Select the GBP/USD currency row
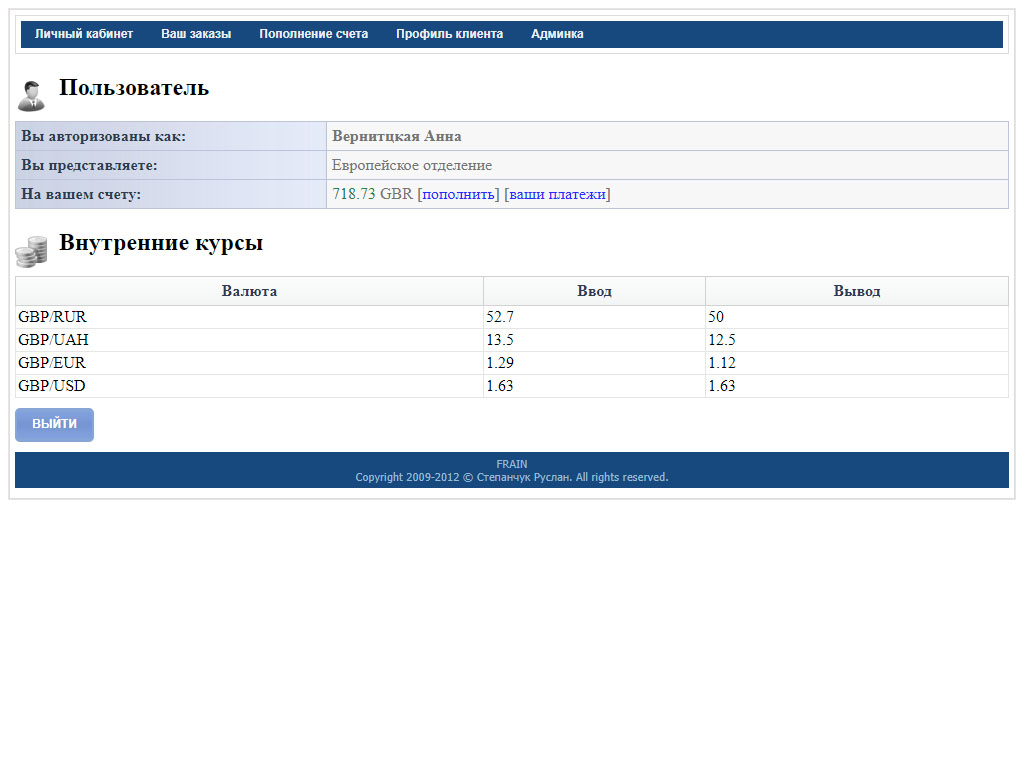Screen dimensions: 1024x768 (x=512, y=385)
